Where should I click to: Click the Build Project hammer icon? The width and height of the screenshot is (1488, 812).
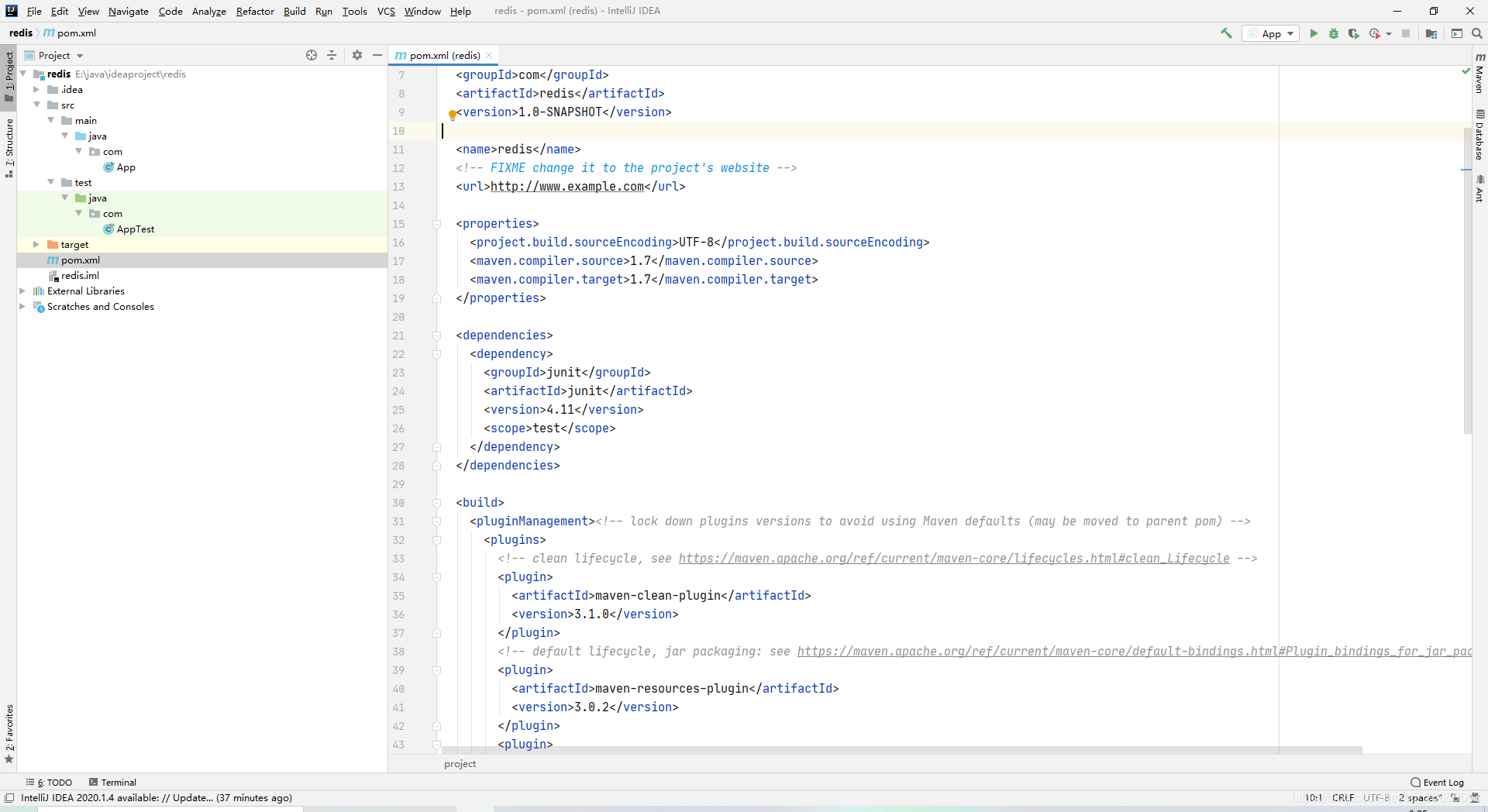(x=1226, y=33)
